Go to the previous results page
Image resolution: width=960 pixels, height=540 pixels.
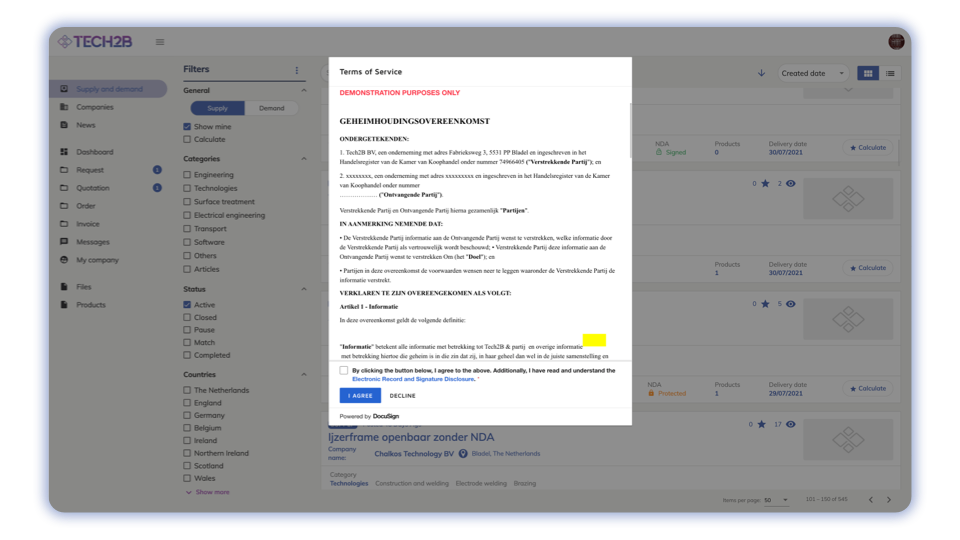870,500
